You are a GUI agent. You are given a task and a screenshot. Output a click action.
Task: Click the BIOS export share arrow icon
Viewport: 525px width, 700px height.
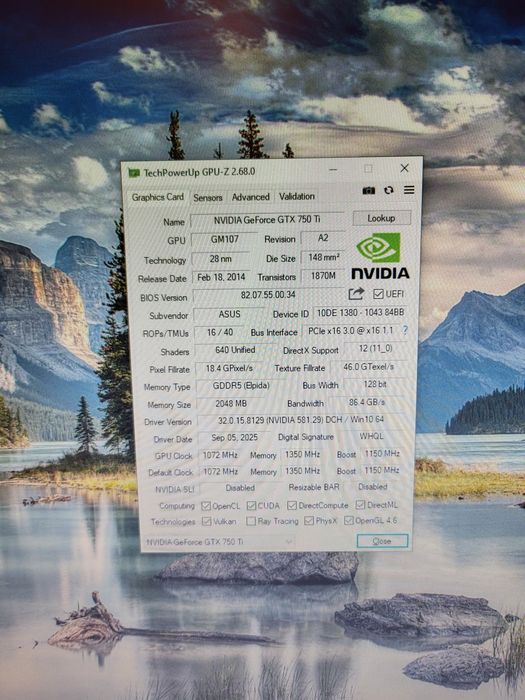pos(356,294)
